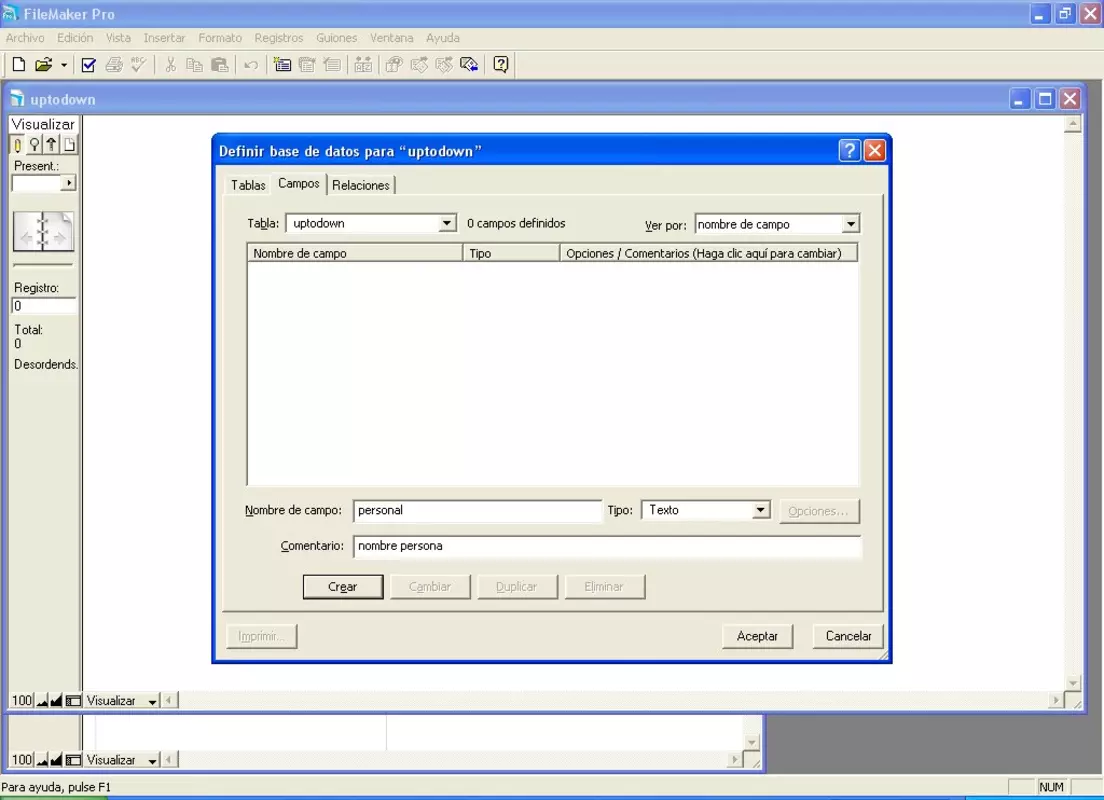Click the Help question mark toolbar icon

[501, 65]
